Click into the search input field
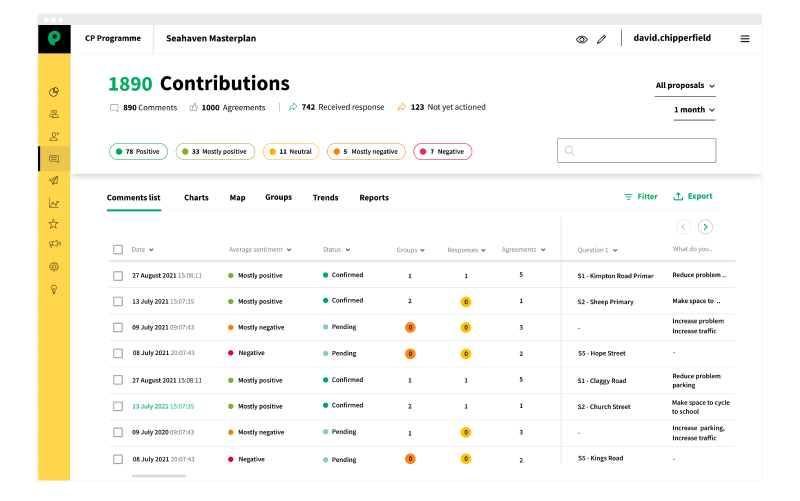800x501 pixels. coord(636,151)
